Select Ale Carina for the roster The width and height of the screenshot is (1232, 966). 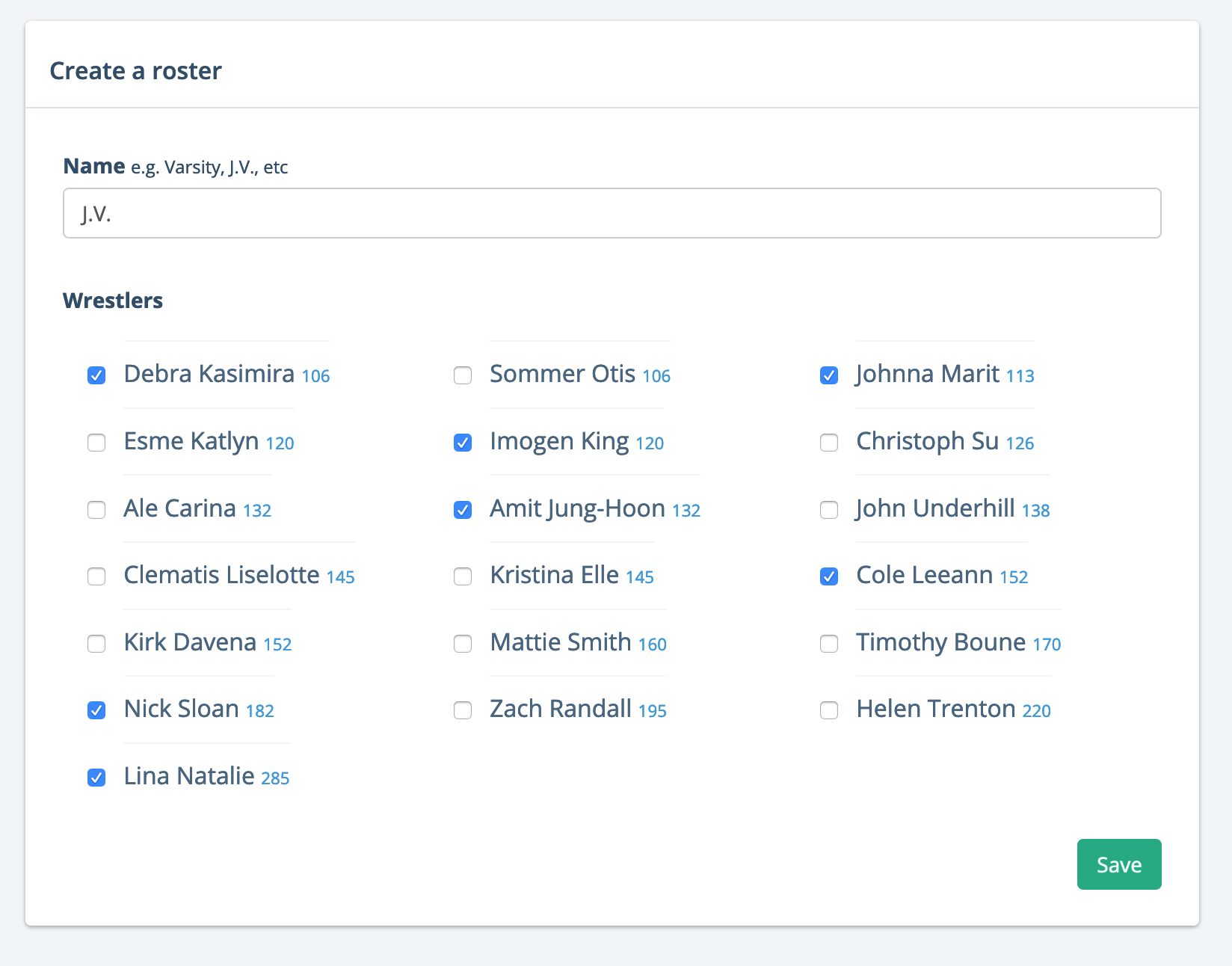pyautogui.click(x=96, y=510)
